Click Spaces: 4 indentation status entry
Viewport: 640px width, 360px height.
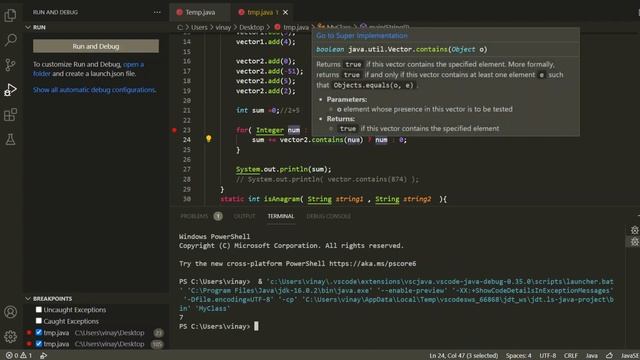click(x=518, y=356)
